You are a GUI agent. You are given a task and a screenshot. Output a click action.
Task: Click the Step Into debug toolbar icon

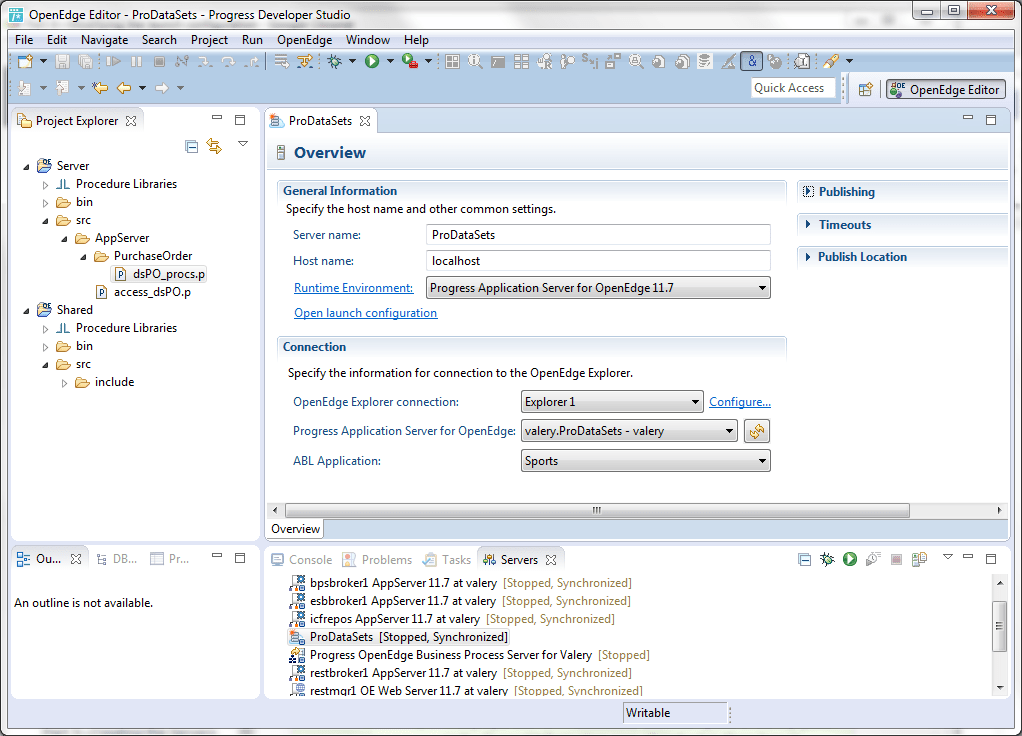205,61
